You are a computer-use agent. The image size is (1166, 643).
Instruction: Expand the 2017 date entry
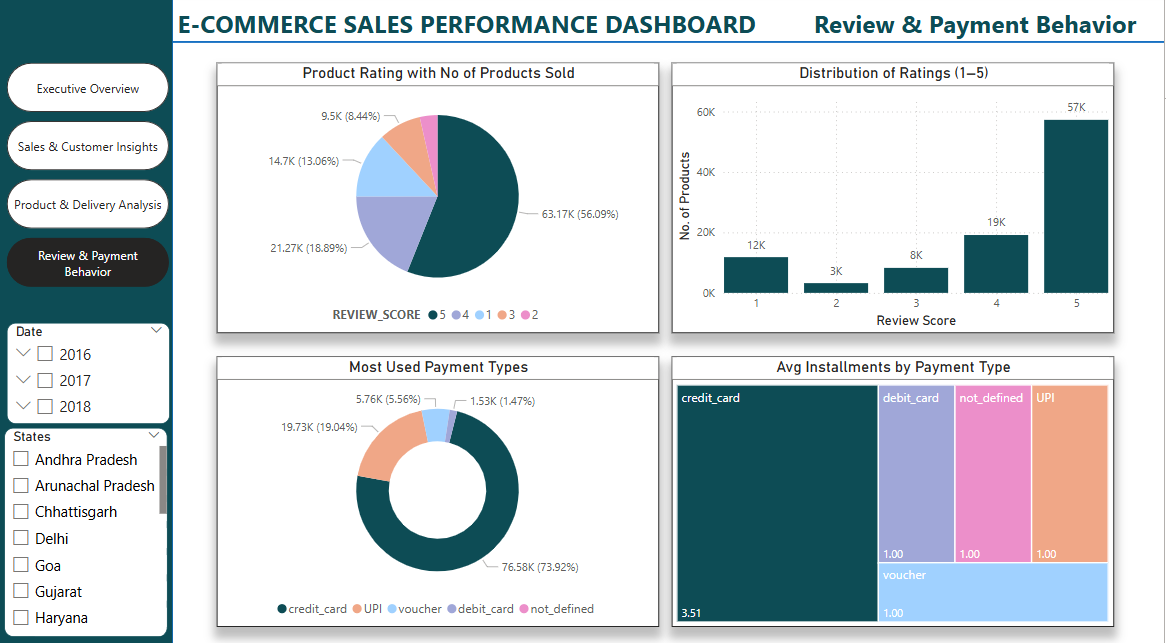point(24,380)
